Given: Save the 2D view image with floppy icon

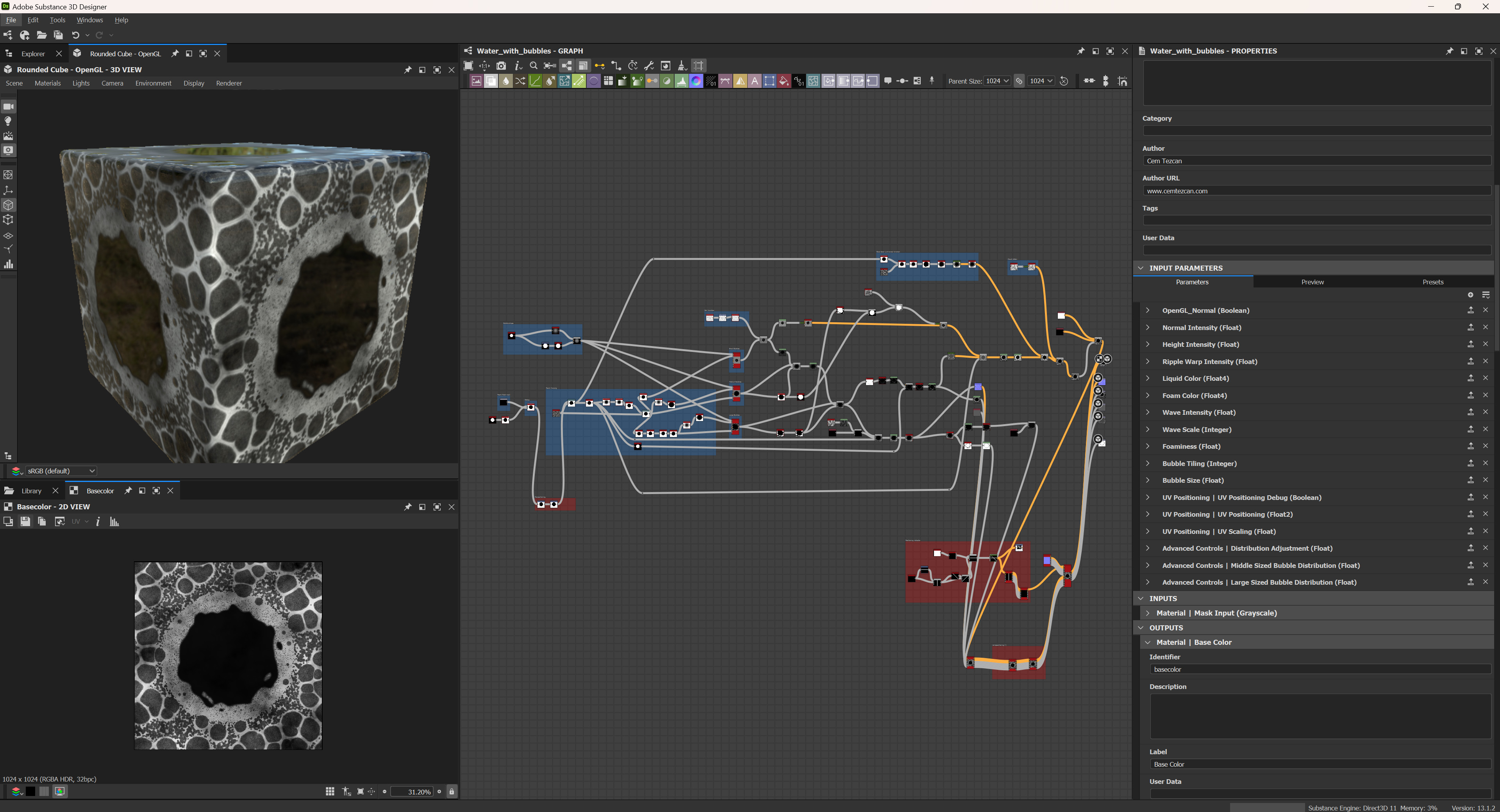Looking at the screenshot, I should pyautogui.click(x=25, y=521).
